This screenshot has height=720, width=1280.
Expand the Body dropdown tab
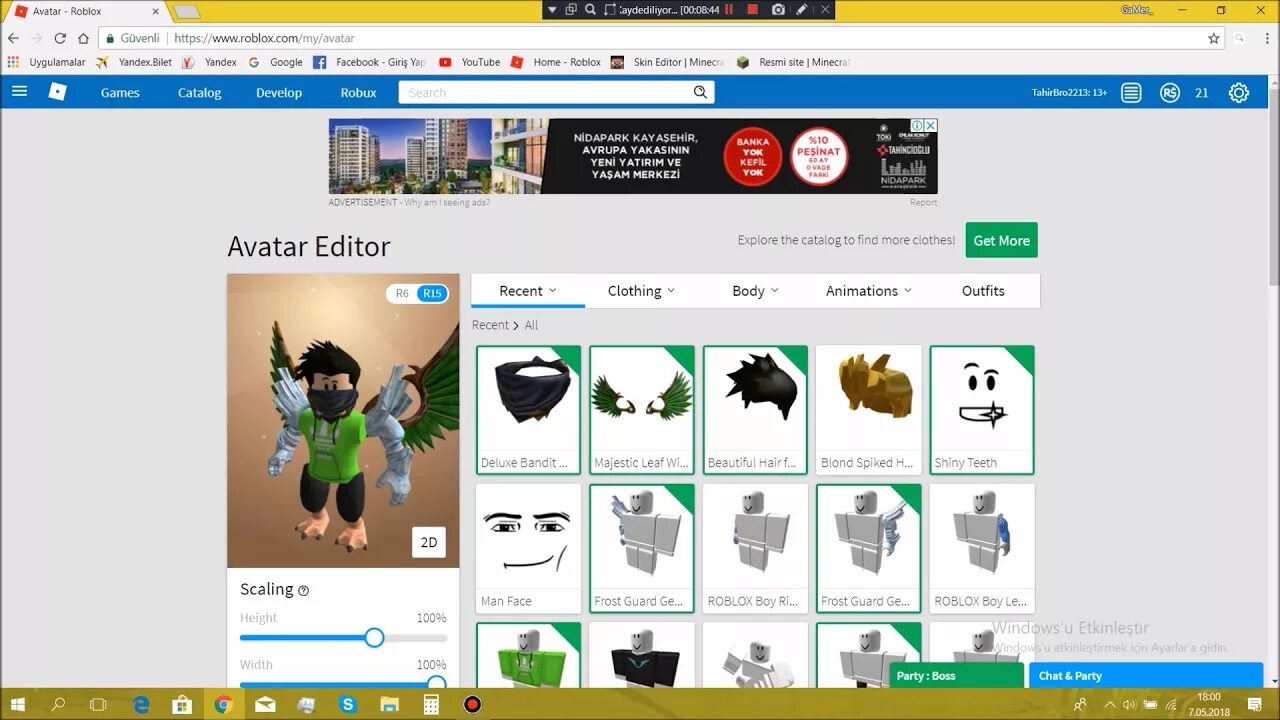(x=755, y=291)
